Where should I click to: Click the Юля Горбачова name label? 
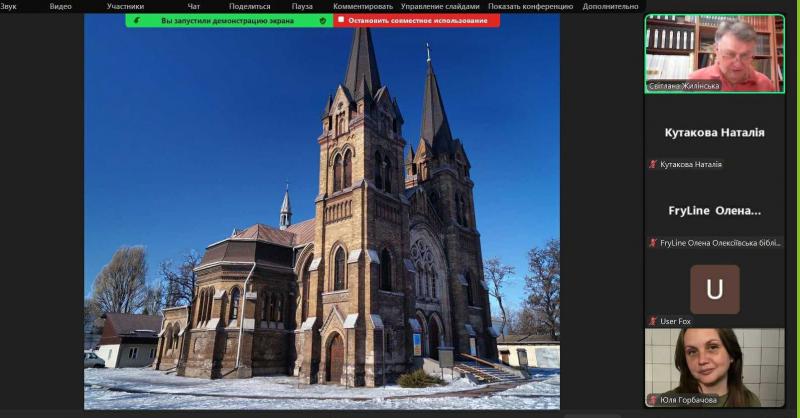[688, 400]
